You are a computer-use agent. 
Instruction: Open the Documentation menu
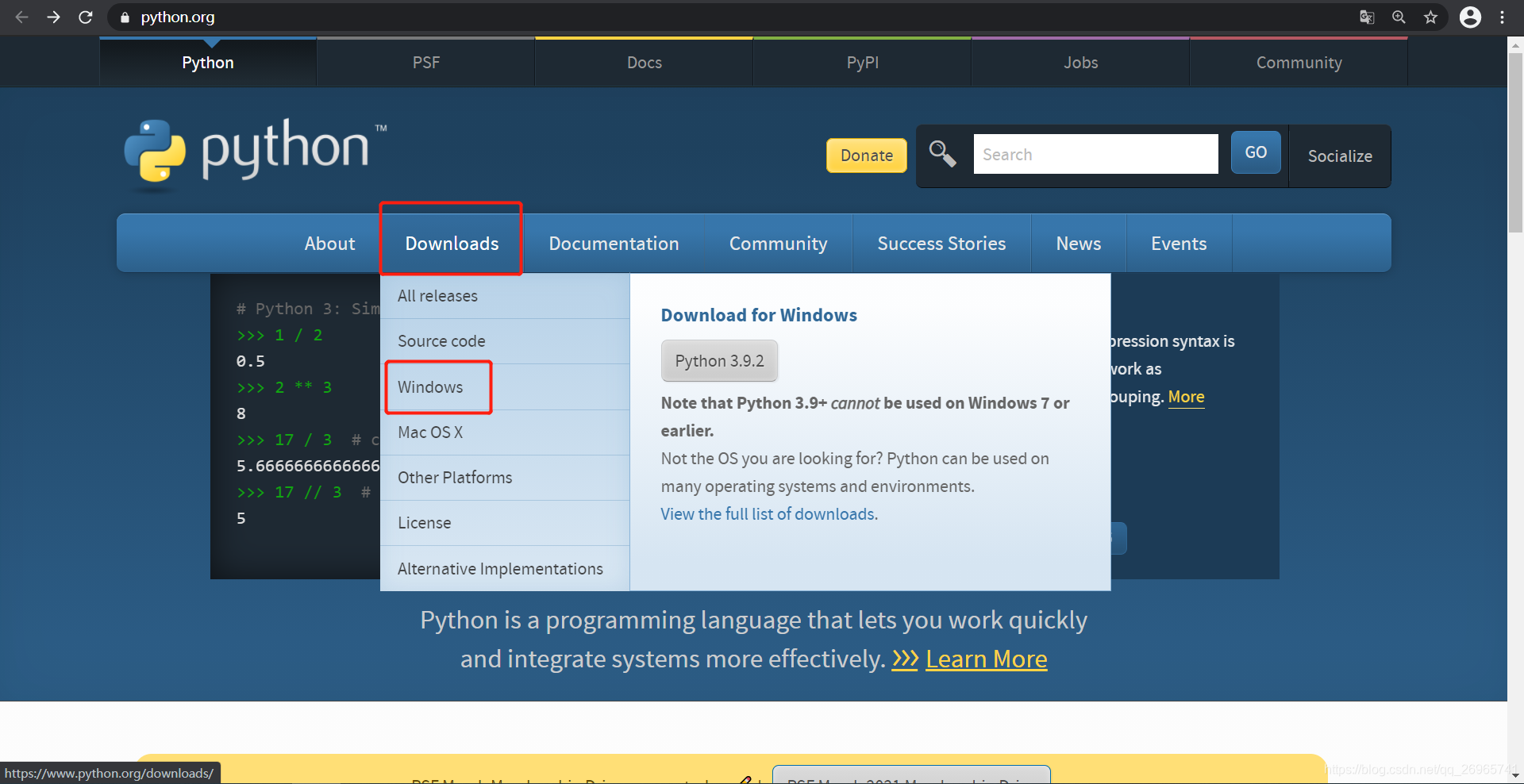614,244
